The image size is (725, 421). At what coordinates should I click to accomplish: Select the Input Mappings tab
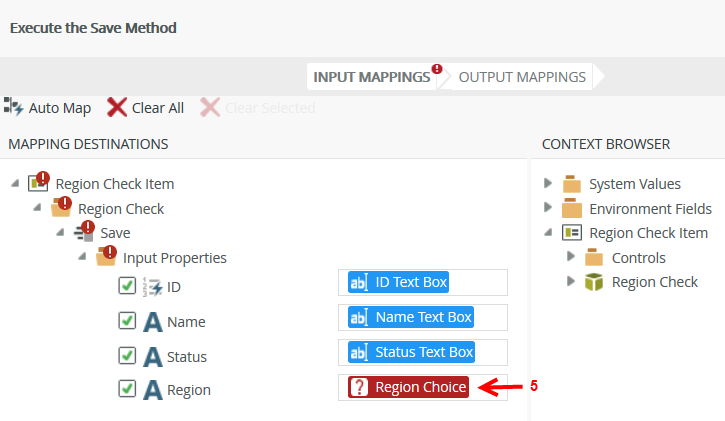[372, 77]
